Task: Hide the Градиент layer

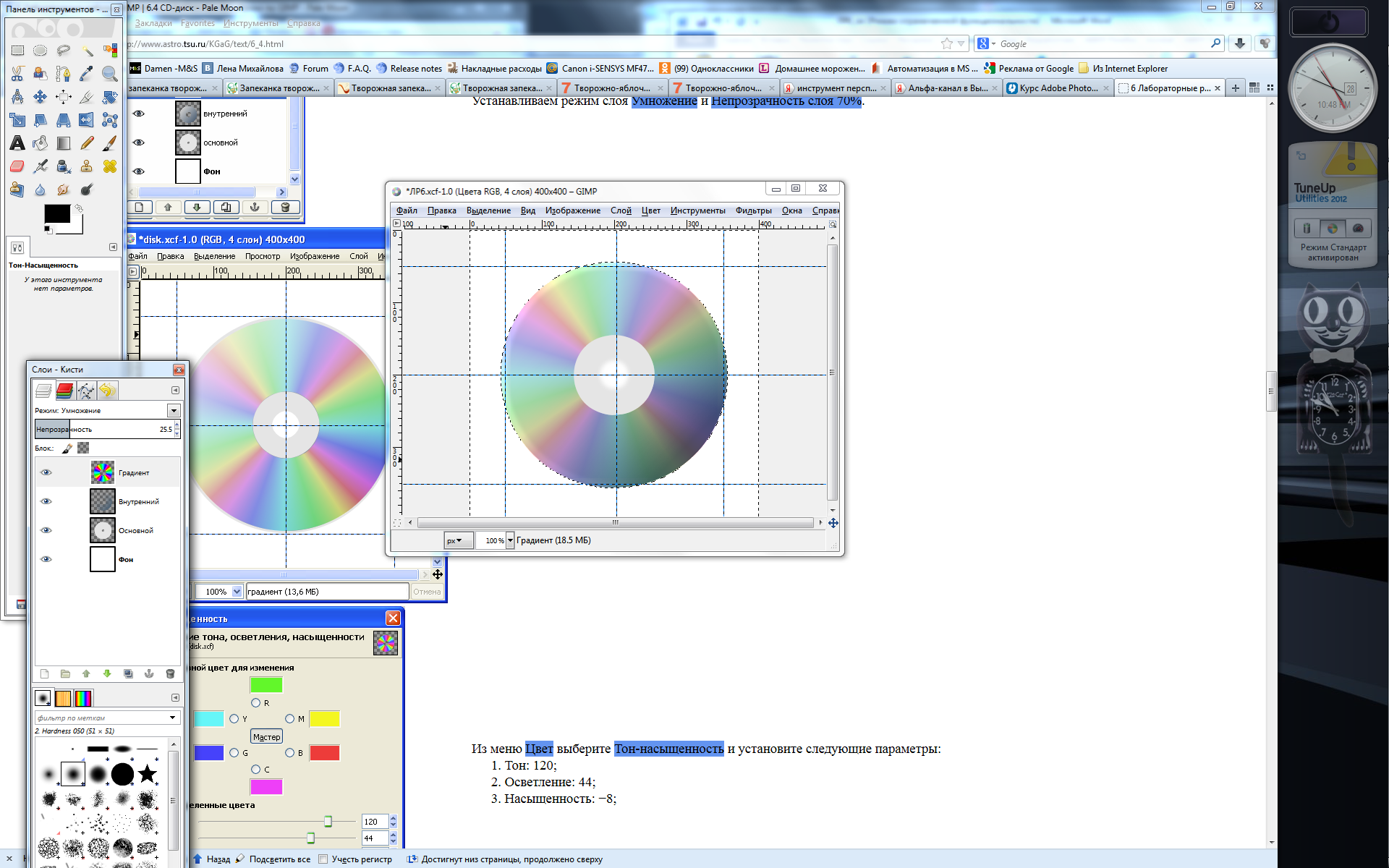Action: click(x=46, y=472)
